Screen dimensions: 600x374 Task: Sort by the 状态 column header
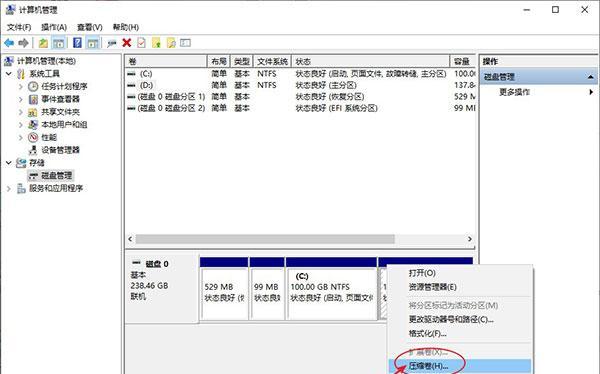[x=371, y=61]
